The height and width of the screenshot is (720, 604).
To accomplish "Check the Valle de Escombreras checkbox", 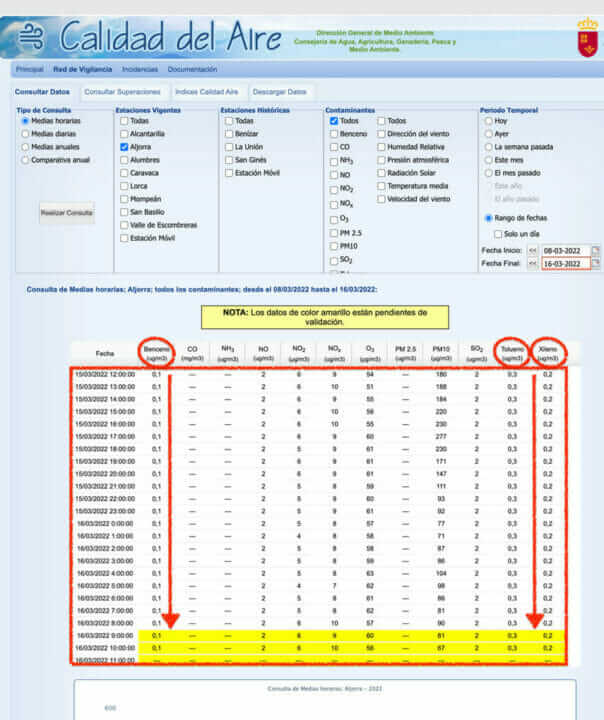I will [124, 225].
